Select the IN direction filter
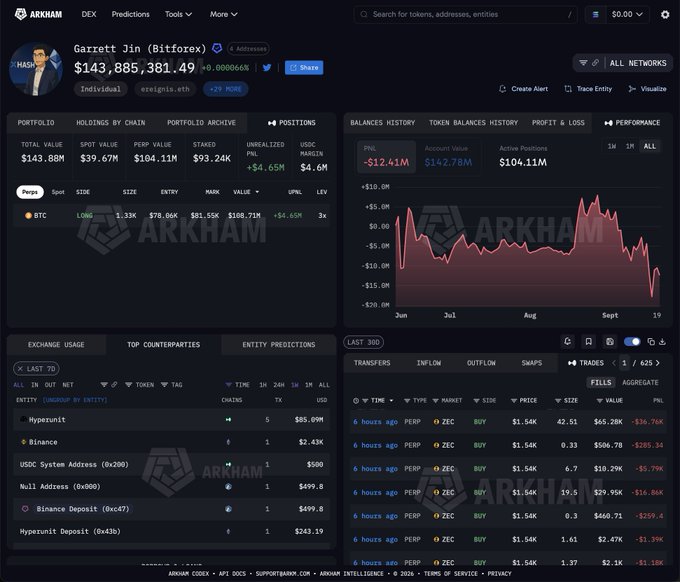 [x=35, y=385]
